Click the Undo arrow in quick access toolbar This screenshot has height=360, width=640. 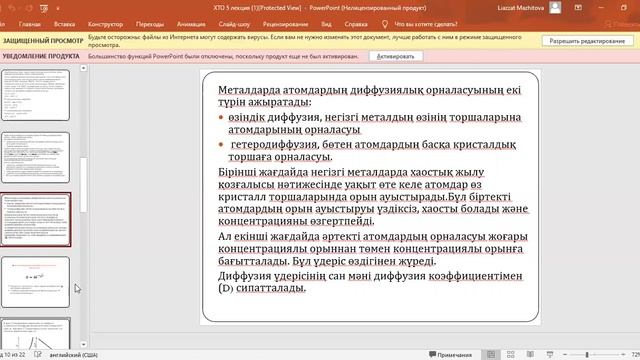pyautogui.click(x=11, y=8)
